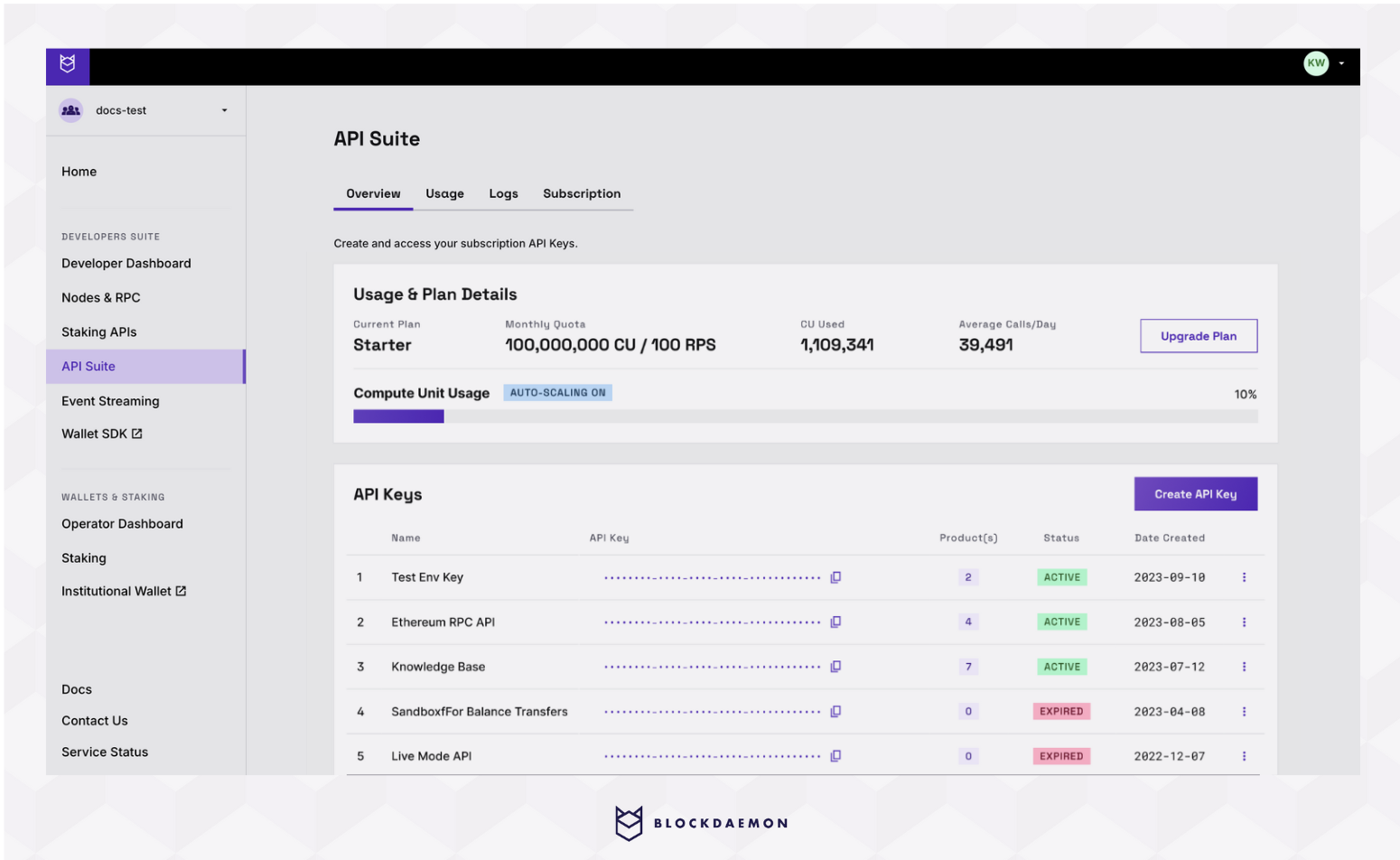Open the Staking item under Wallets & Staking
The height and width of the screenshot is (860, 1400).
[x=84, y=558]
